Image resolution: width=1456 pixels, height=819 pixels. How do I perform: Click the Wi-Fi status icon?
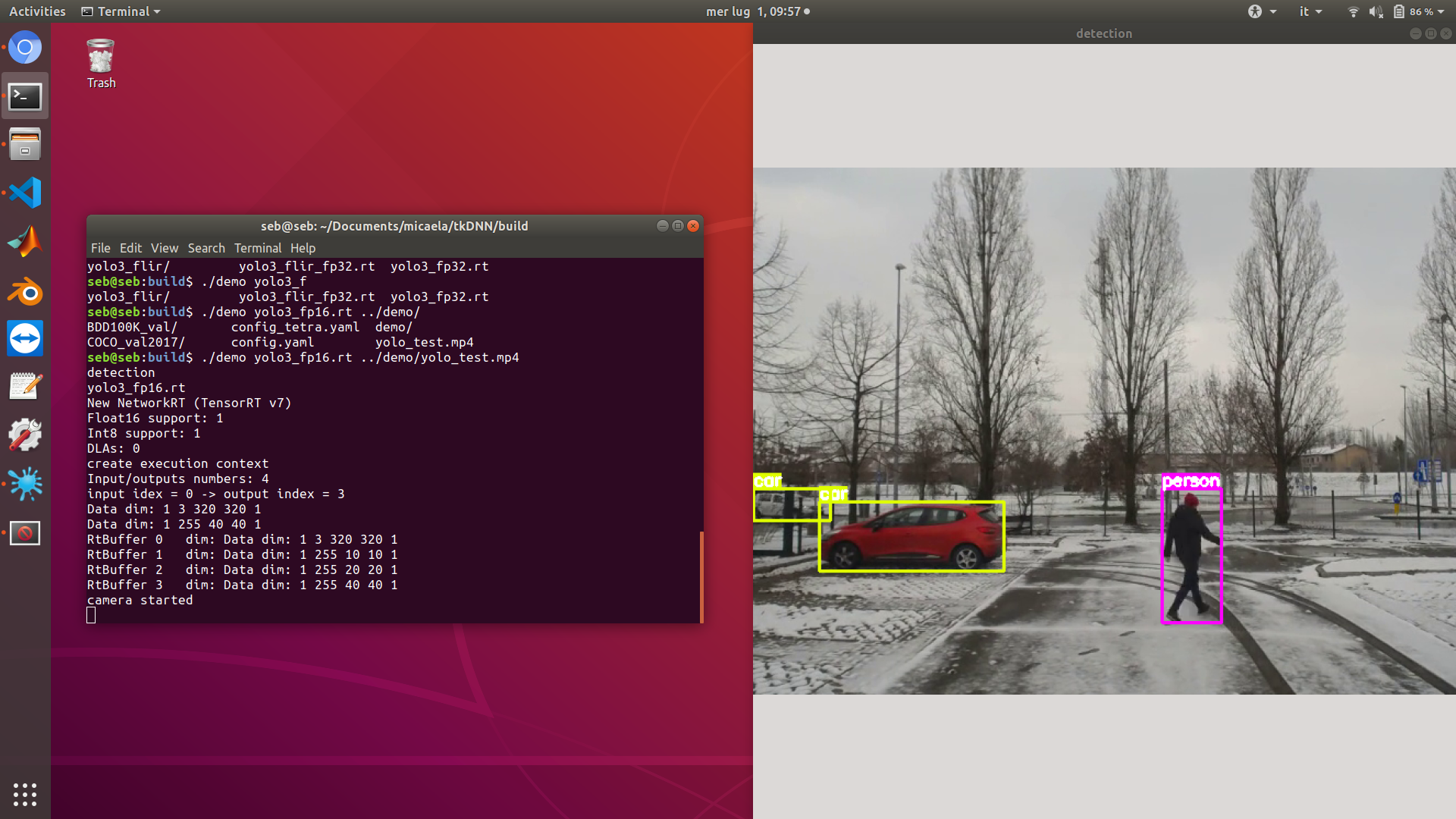pos(1353,11)
